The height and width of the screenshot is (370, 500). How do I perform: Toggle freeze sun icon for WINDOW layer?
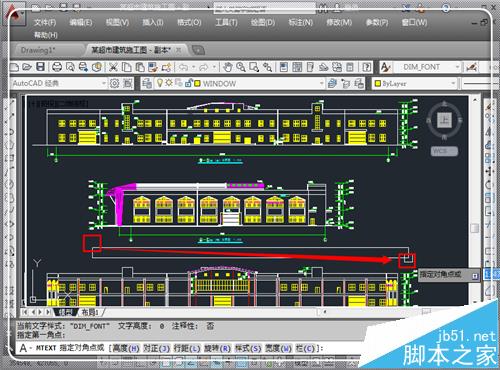coord(169,83)
